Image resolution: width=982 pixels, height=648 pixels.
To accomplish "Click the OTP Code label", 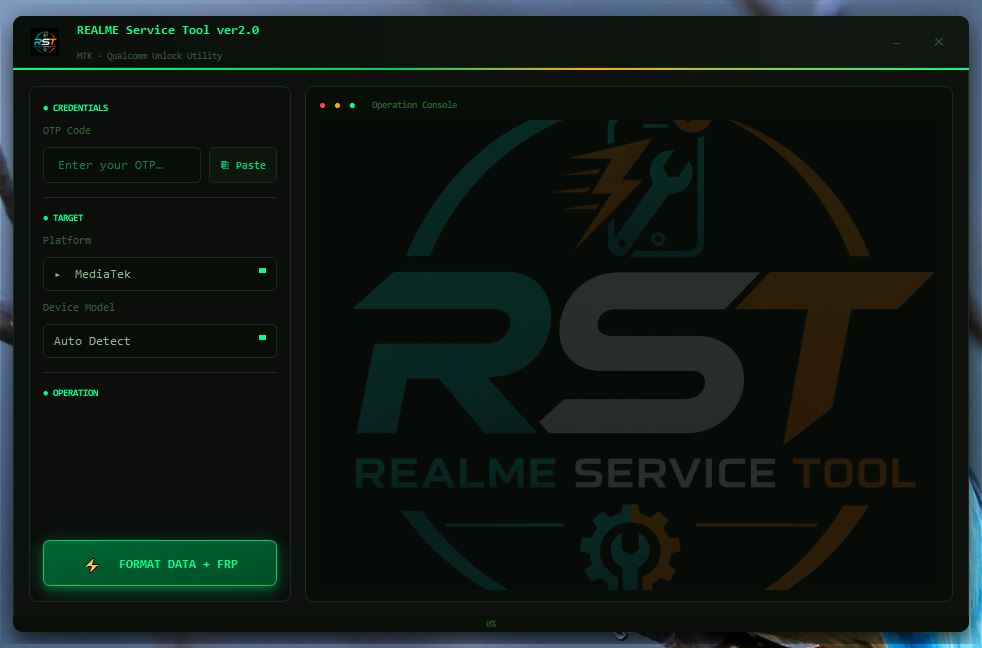I will 66,130.
